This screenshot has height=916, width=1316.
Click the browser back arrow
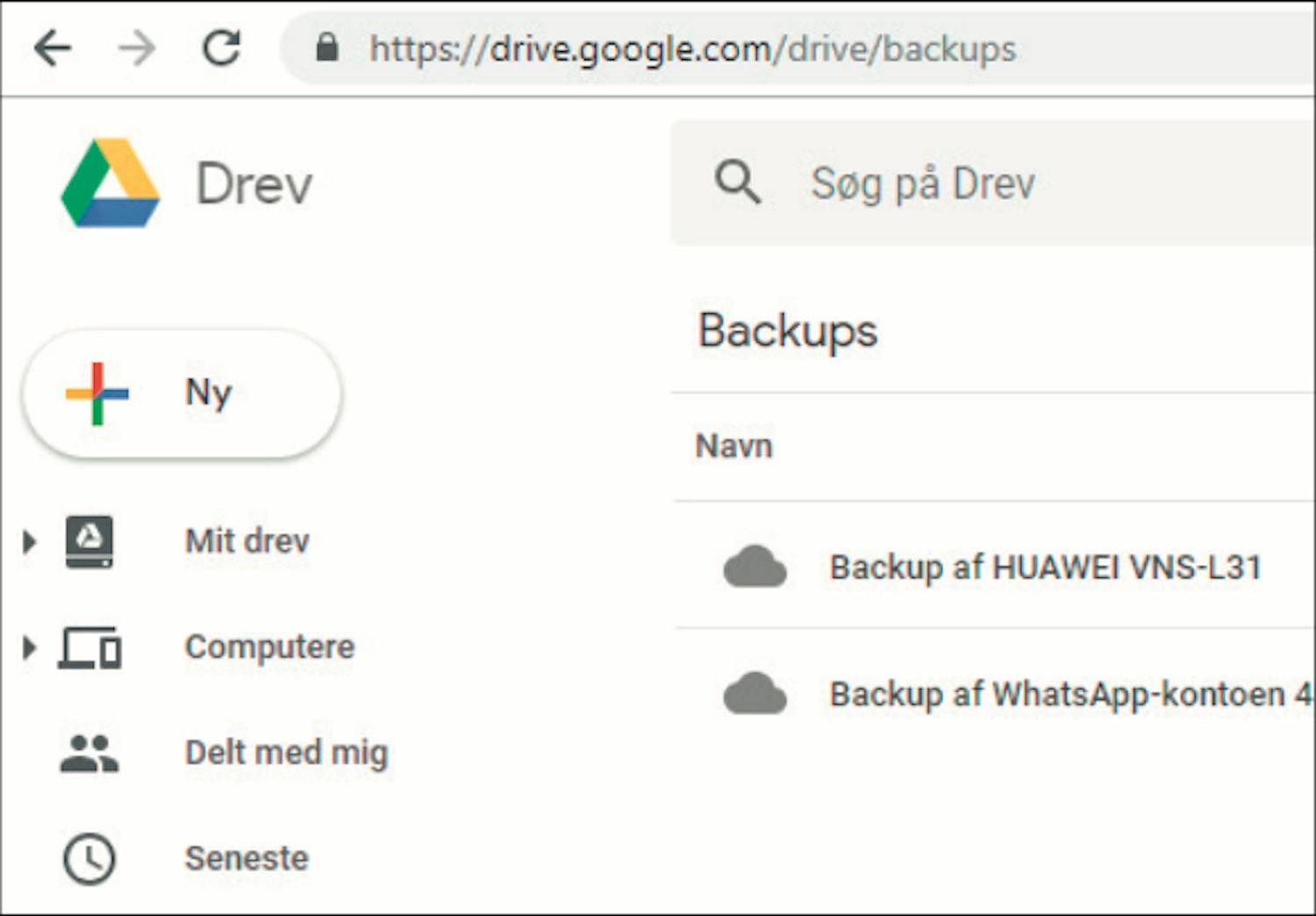[53, 48]
